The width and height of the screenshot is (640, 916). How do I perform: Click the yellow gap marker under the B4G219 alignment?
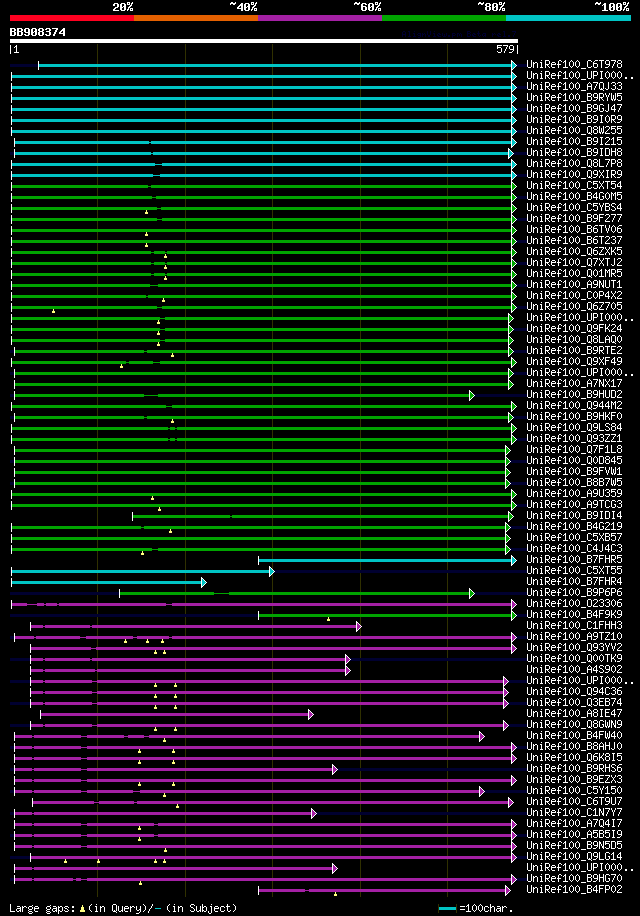pyautogui.click(x=171, y=531)
